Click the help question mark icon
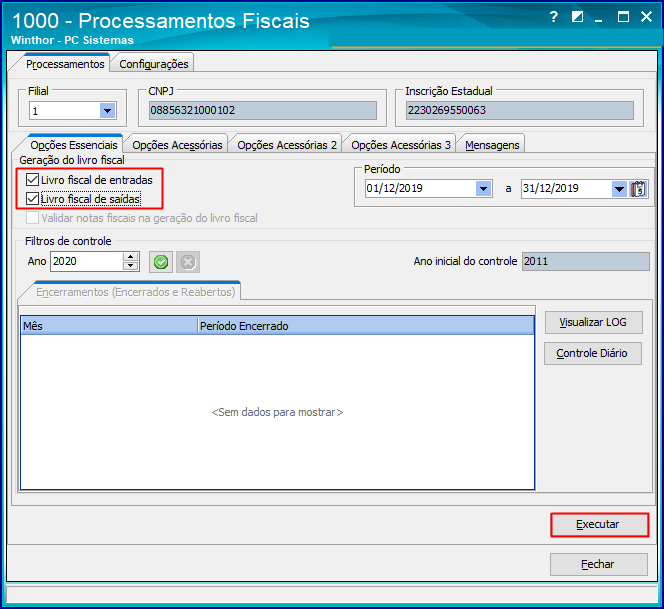Viewport: 664px width, 609px height. (x=553, y=17)
